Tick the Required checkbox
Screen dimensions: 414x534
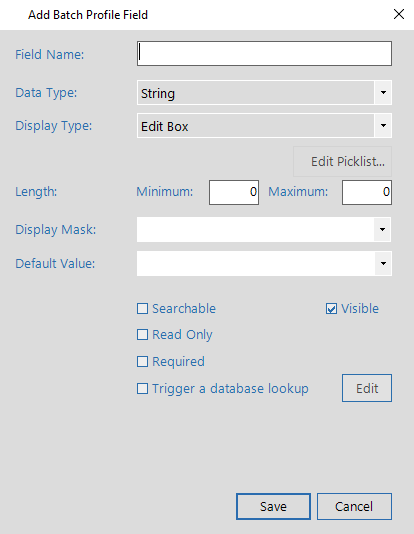click(x=142, y=361)
